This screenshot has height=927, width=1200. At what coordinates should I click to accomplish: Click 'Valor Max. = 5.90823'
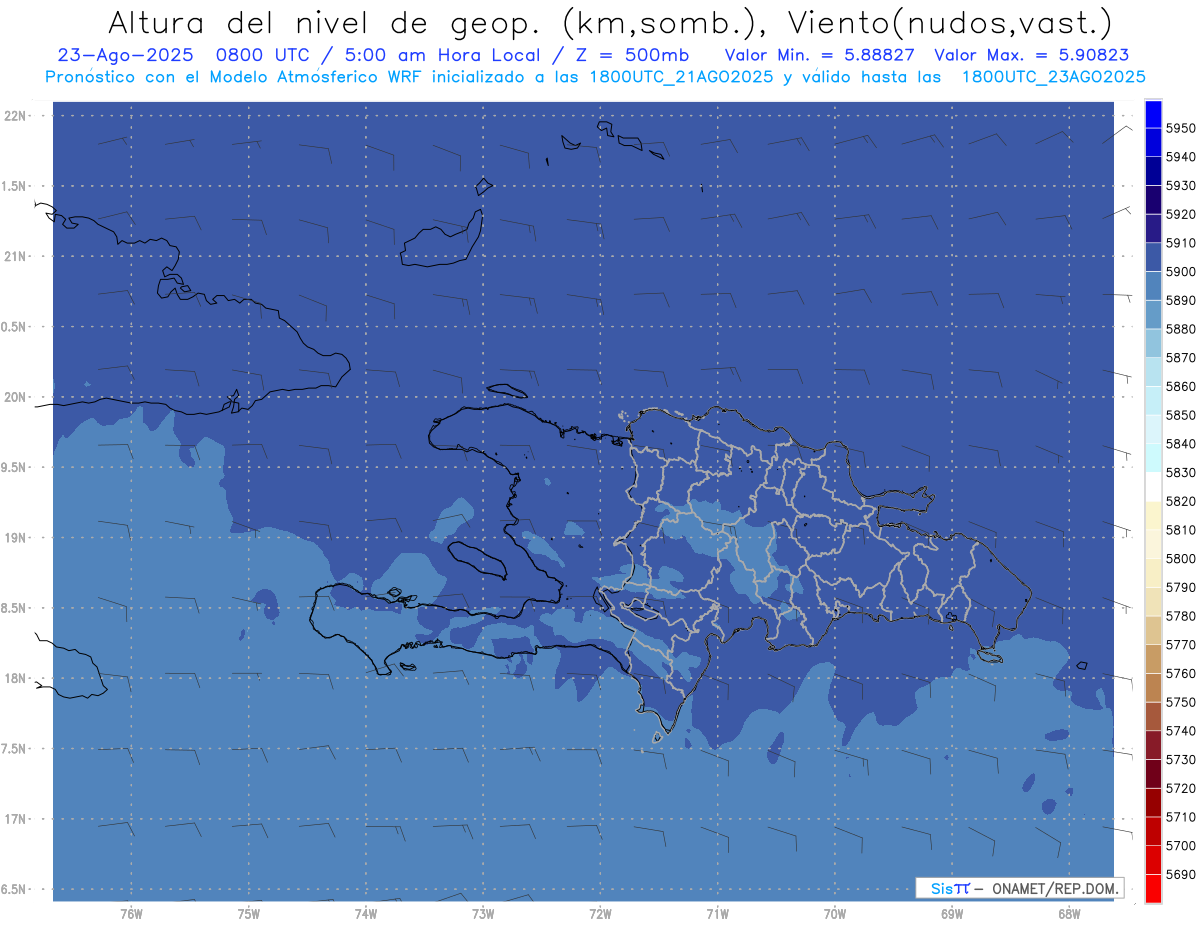click(1031, 55)
